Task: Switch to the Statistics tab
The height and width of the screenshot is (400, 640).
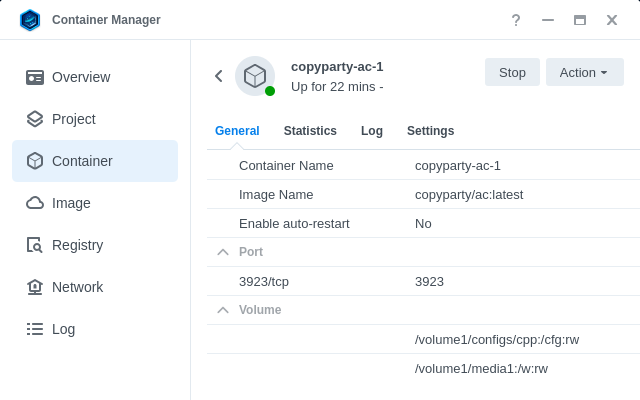Action: tap(310, 131)
